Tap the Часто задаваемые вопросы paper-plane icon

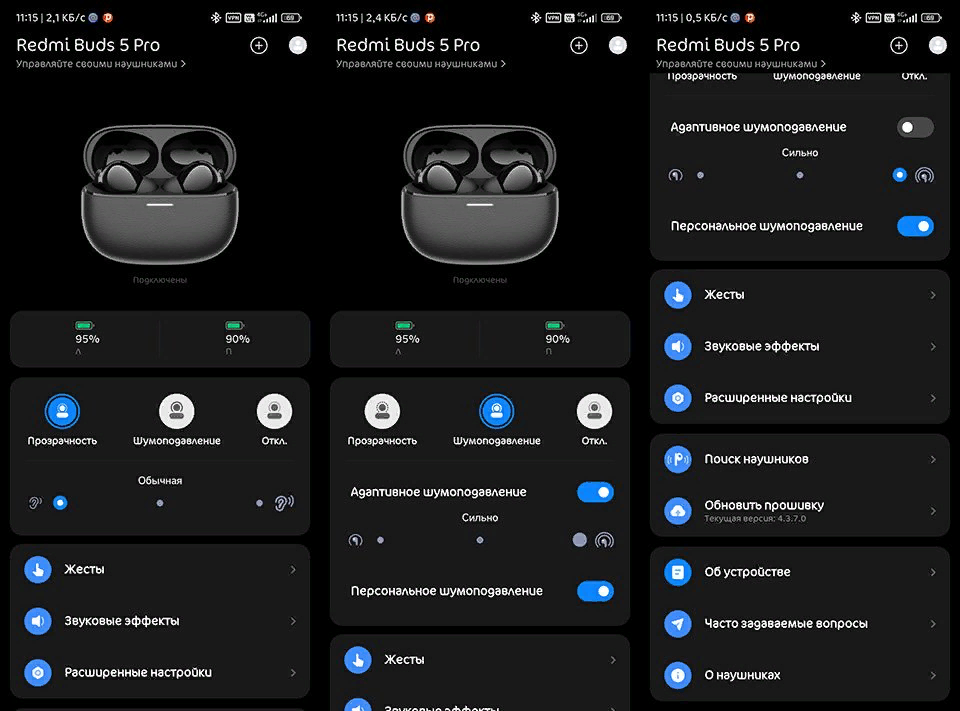point(678,624)
